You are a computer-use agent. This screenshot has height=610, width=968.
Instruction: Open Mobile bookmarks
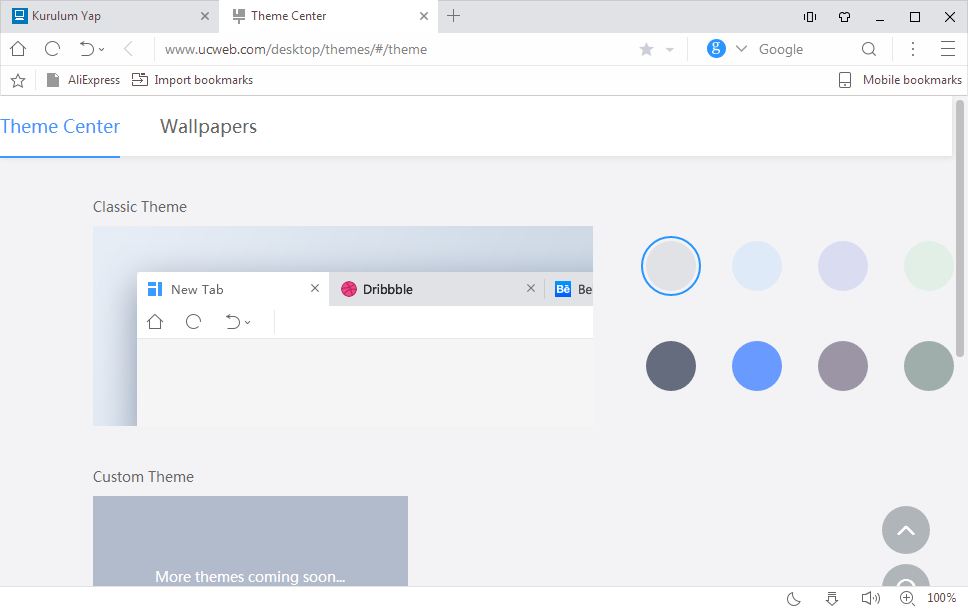[899, 80]
